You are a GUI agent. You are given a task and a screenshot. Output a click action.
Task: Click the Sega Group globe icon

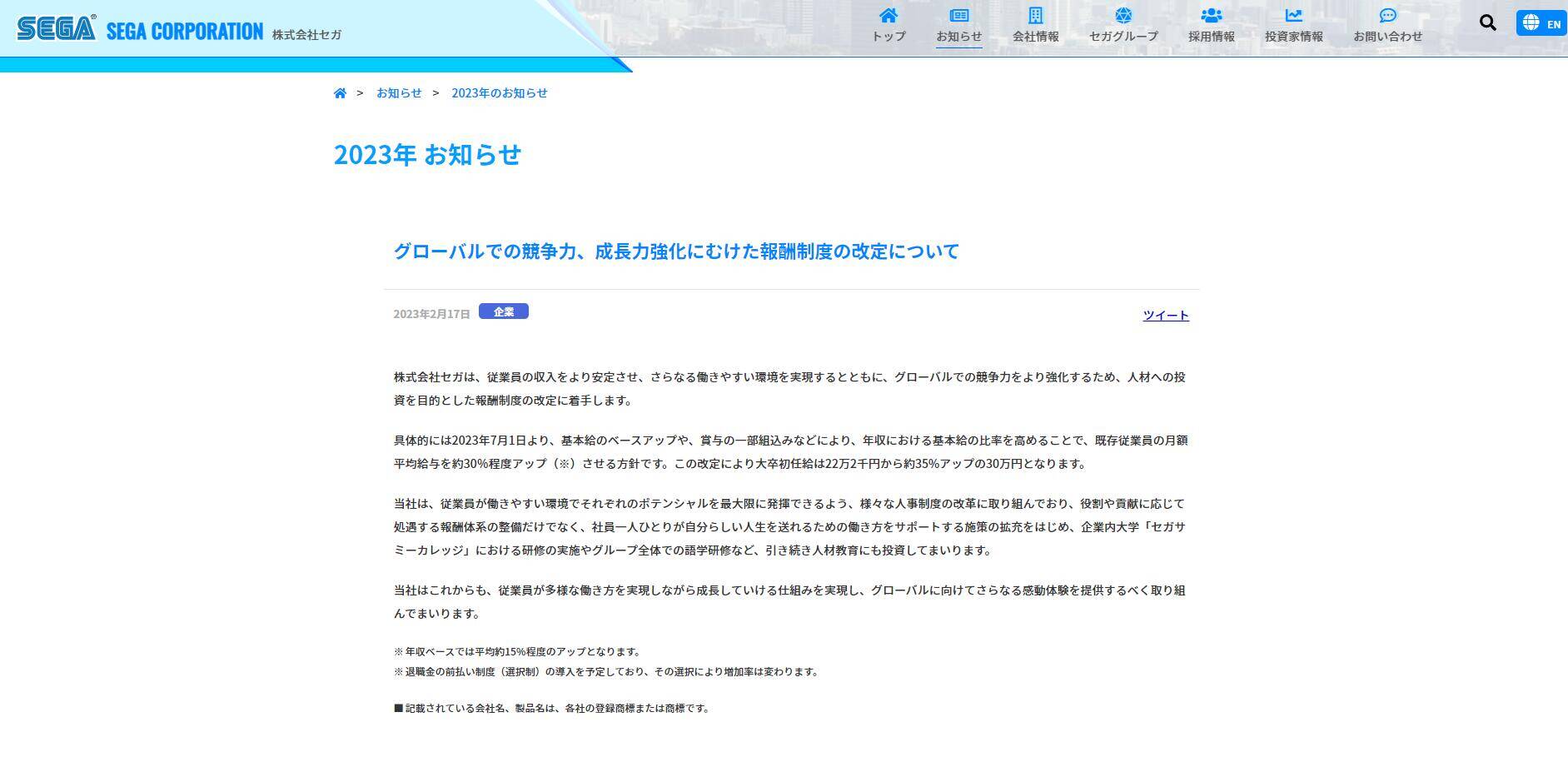click(x=1123, y=15)
